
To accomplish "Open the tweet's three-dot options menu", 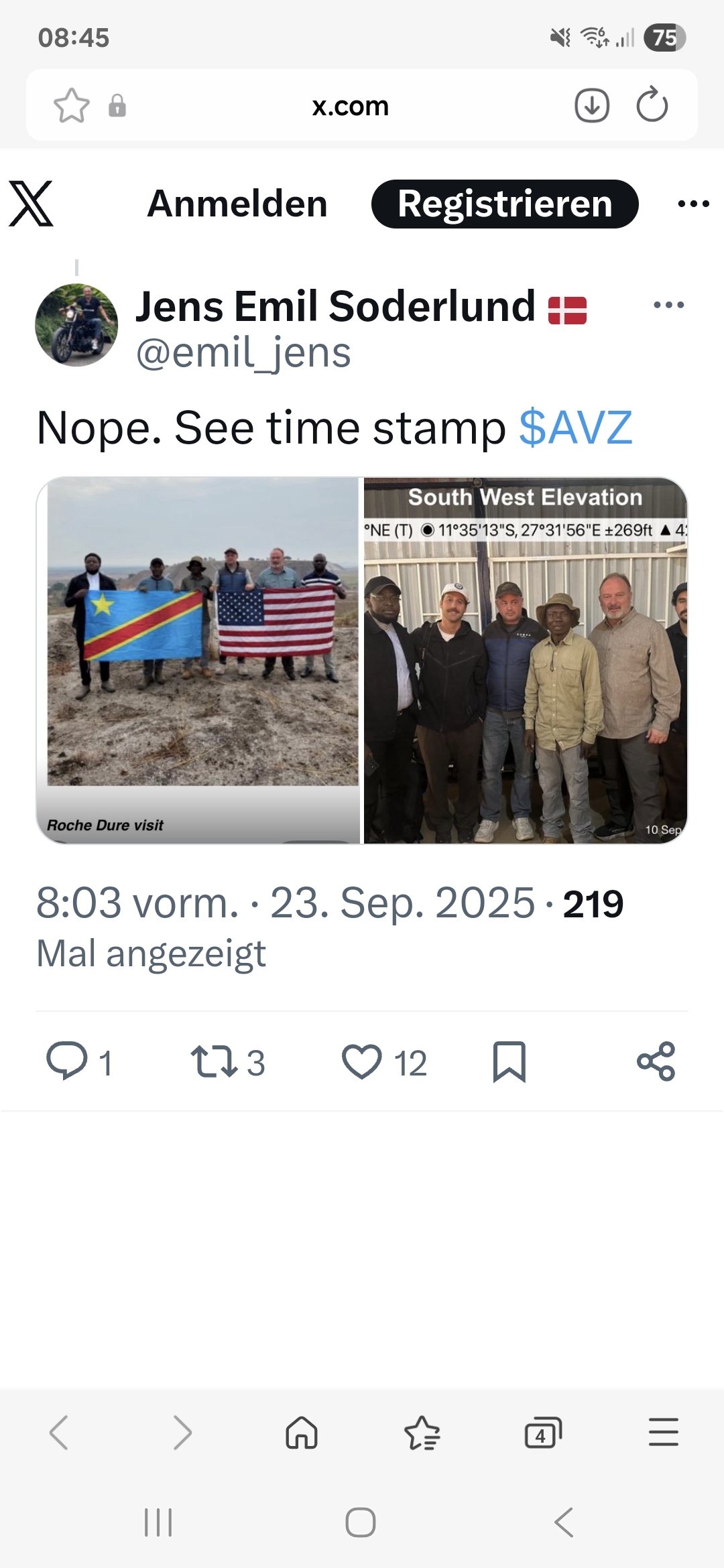I will tap(668, 305).
